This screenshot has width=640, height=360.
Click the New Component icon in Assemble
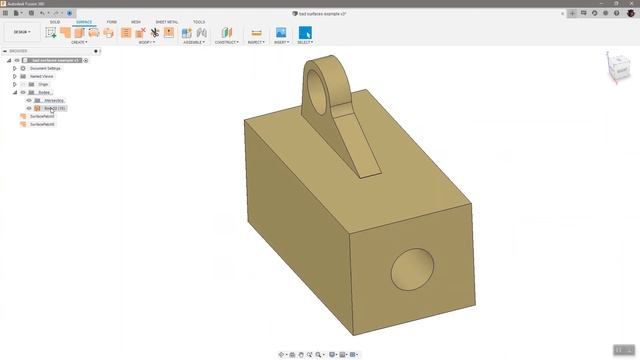point(187,33)
